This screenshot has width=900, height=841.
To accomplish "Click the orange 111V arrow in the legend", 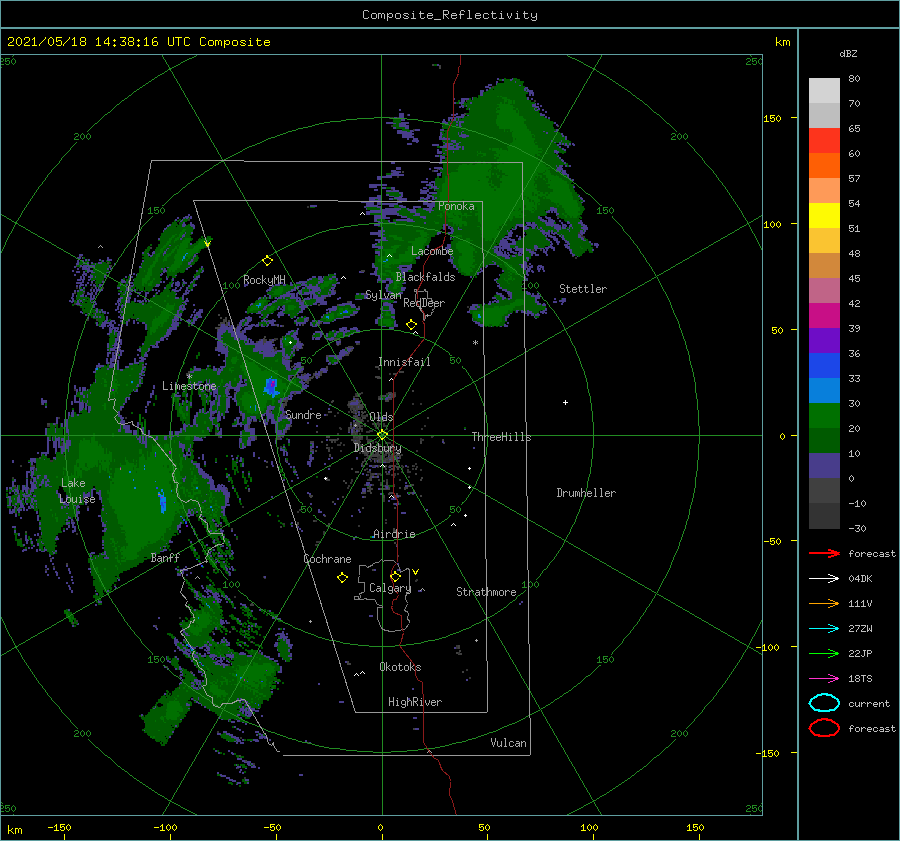I will [824, 603].
